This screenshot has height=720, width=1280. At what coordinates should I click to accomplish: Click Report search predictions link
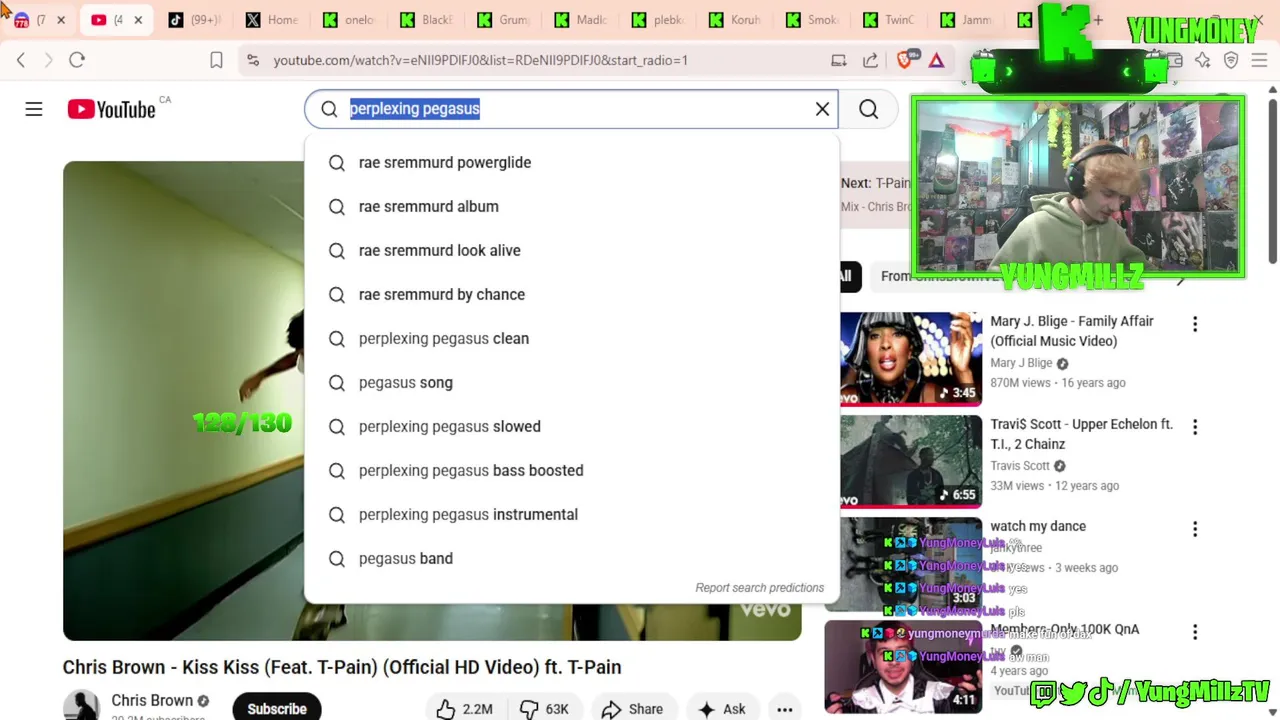[x=760, y=588]
